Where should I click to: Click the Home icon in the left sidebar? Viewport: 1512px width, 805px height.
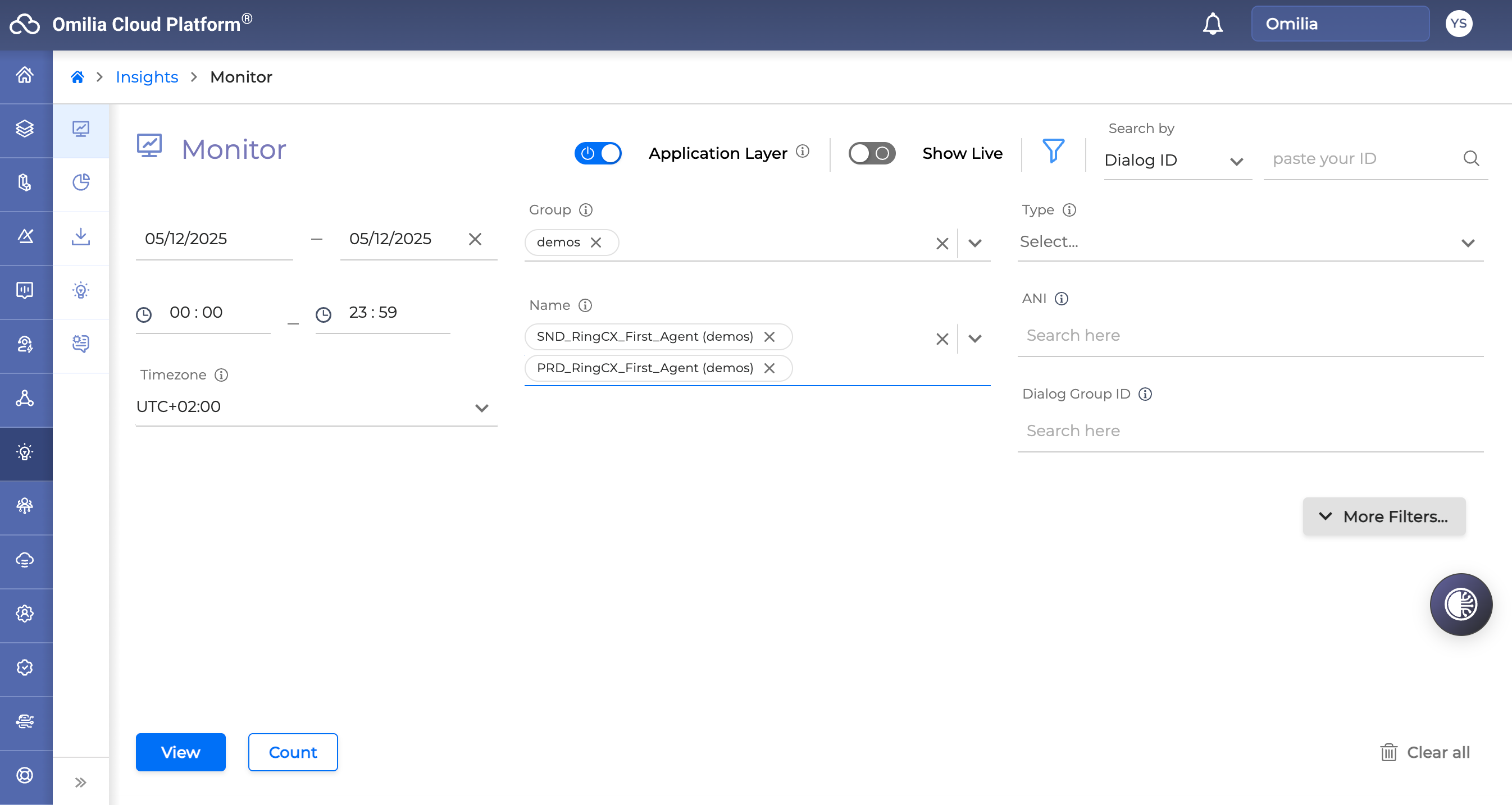pos(25,75)
